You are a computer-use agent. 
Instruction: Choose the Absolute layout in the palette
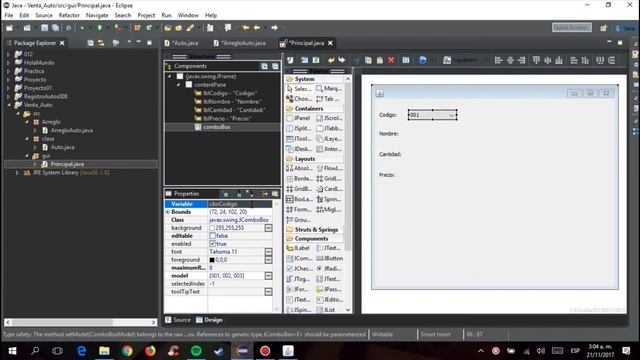tap(299, 168)
